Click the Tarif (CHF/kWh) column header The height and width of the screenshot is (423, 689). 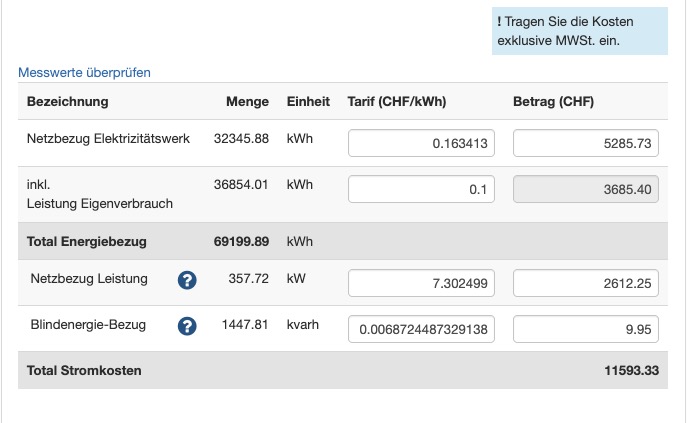point(396,102)
